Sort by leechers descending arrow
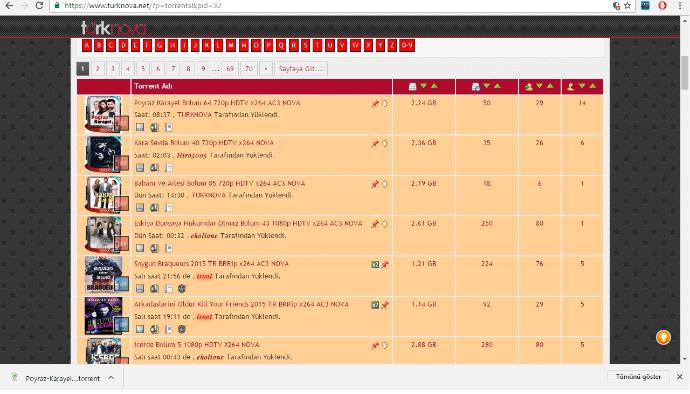 tap(582, 86)
